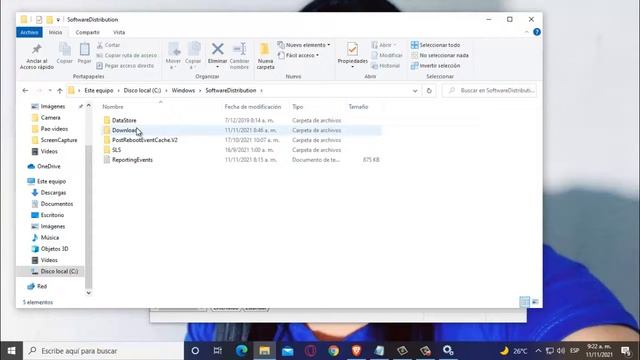Choose Copiar ruta de acceso

pos(127,55)
